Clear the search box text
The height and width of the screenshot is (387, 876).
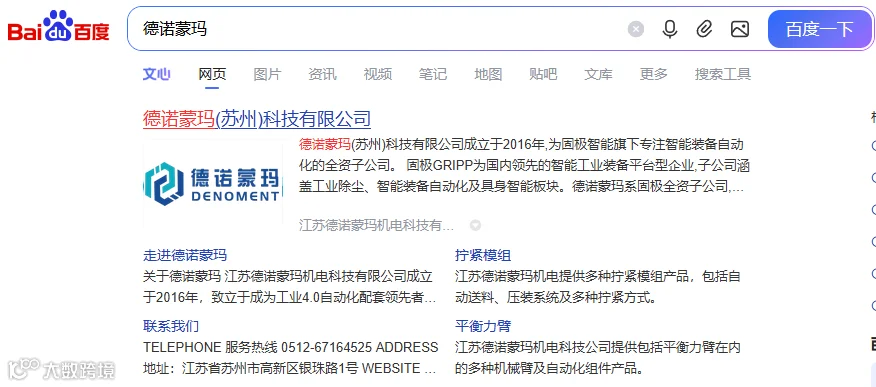[x=636, y=29]
